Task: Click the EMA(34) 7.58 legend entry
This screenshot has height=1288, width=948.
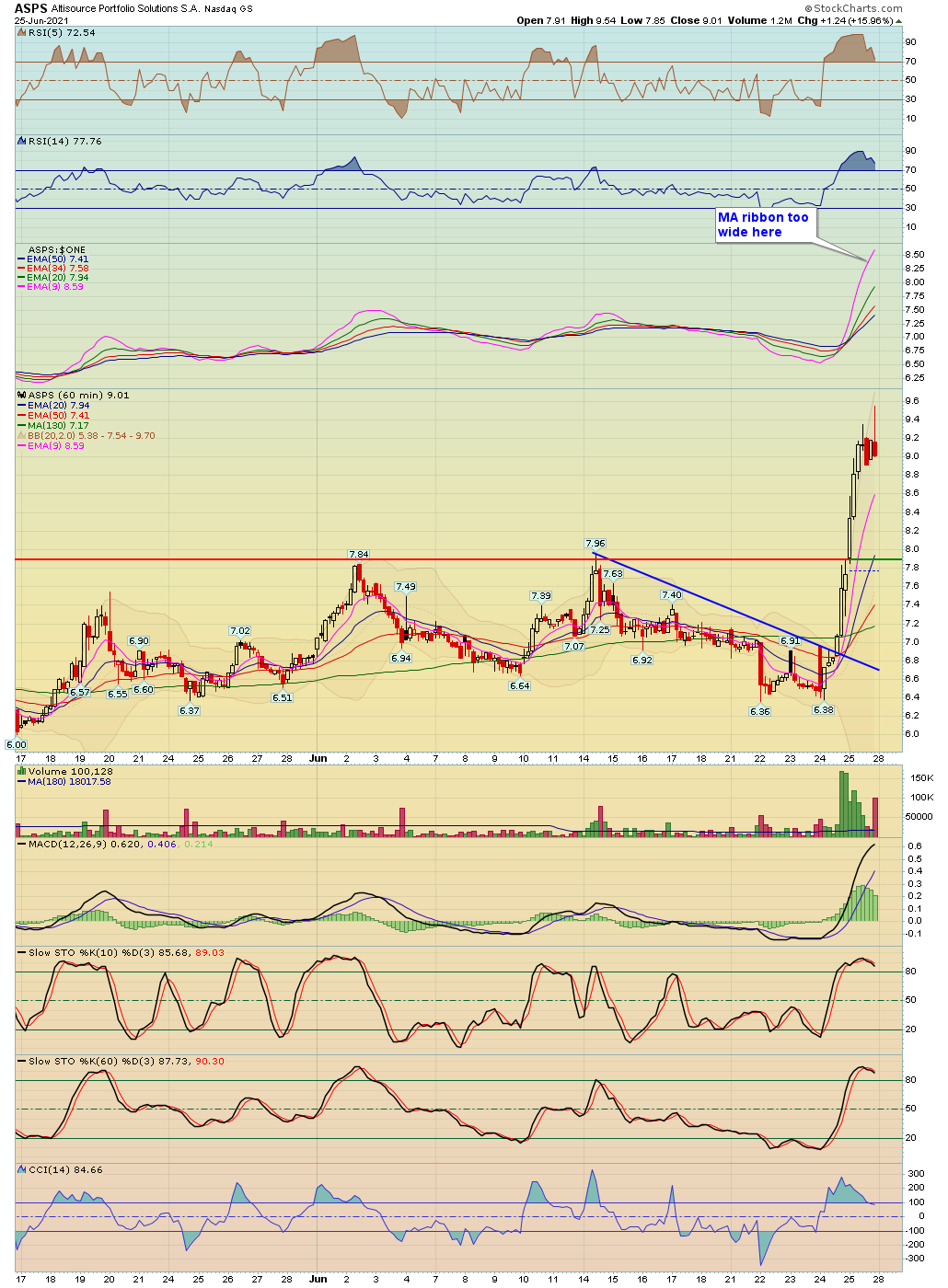Action: [58, 269]
